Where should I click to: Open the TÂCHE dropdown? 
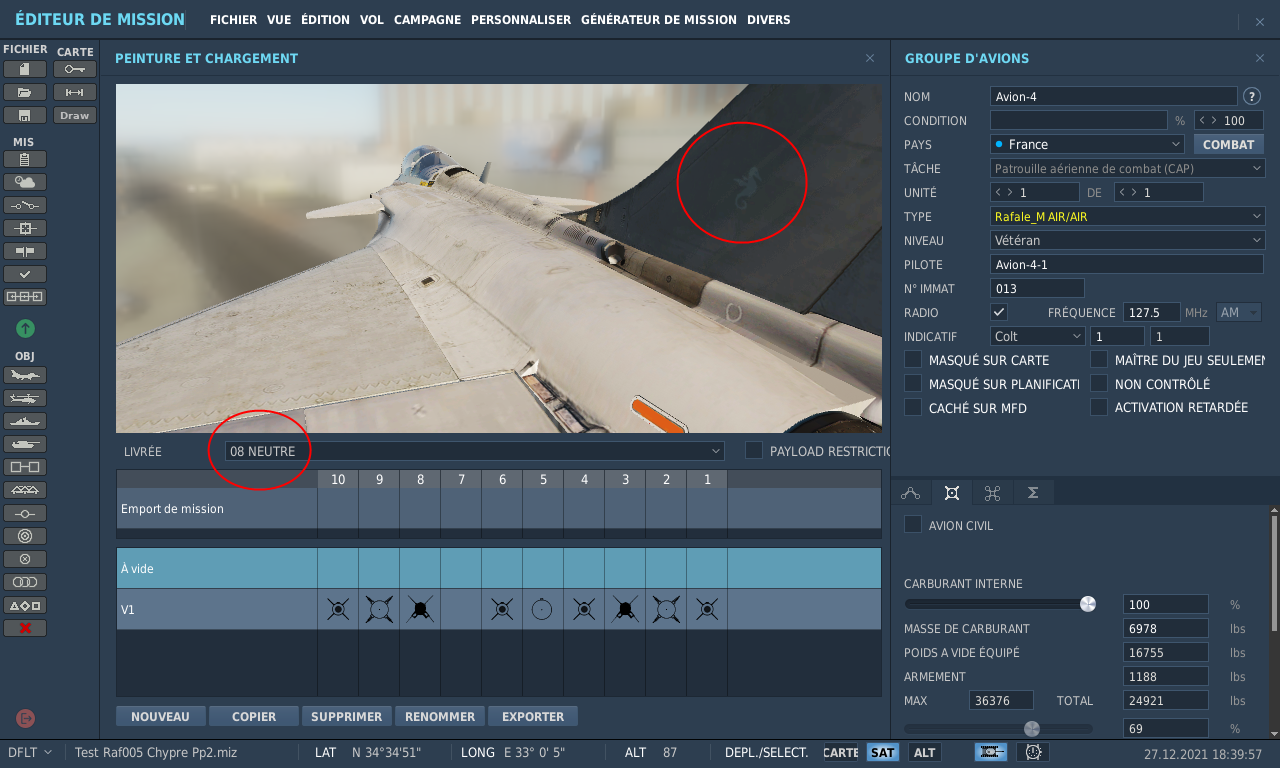pyautogui.click(x=1128, y=169)
